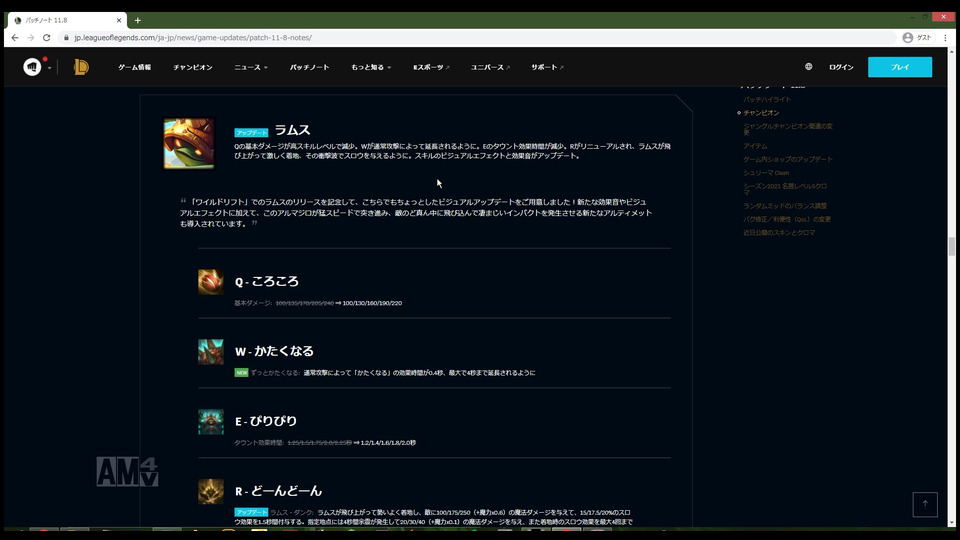The image size is (960, 540).
Task: Click the browser back arrow
Action: (x=15, y=37)
